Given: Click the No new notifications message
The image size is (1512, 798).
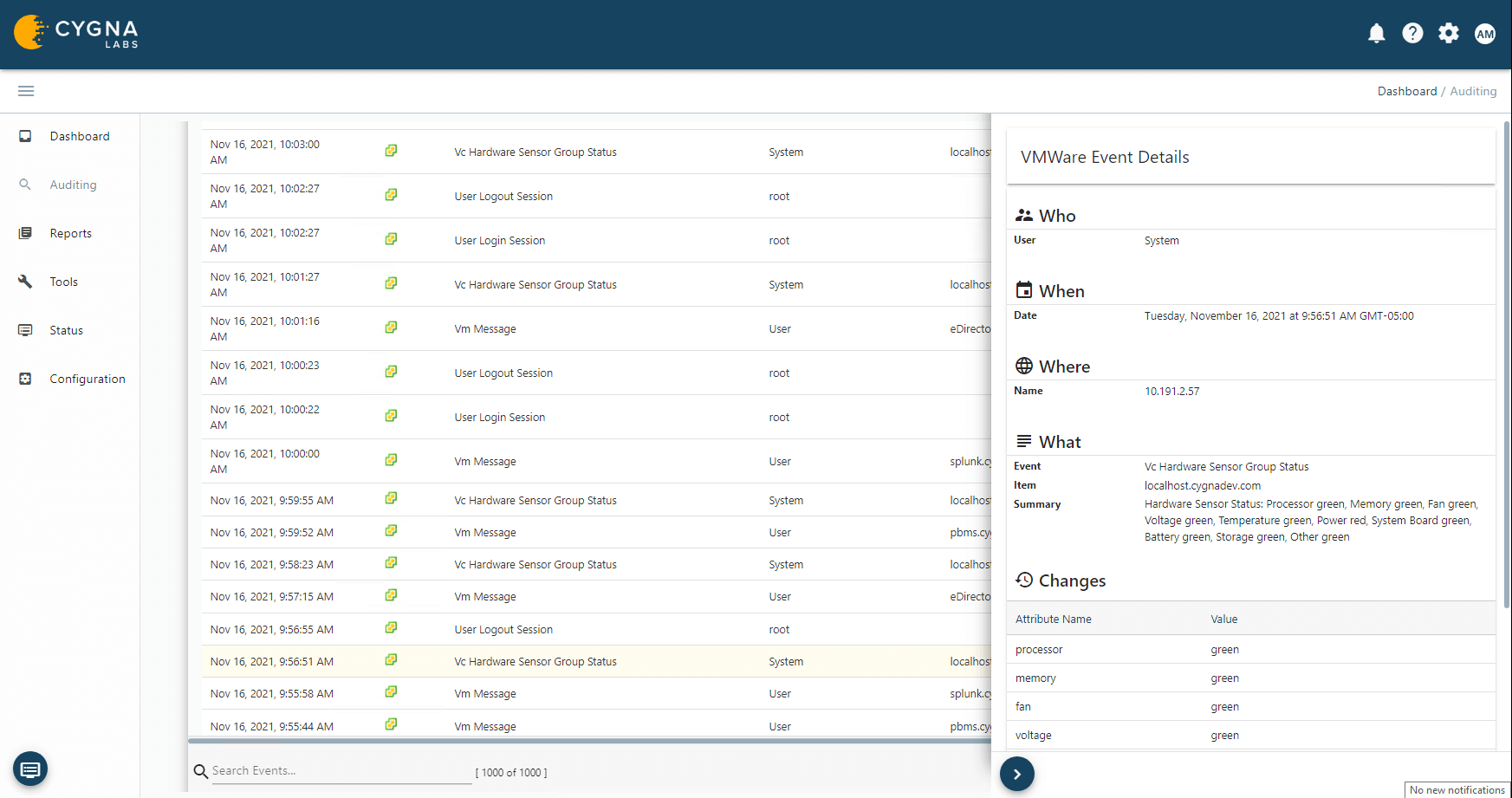Looking at the screenshot, I should pyautogui.click(x=1457, y=789).
